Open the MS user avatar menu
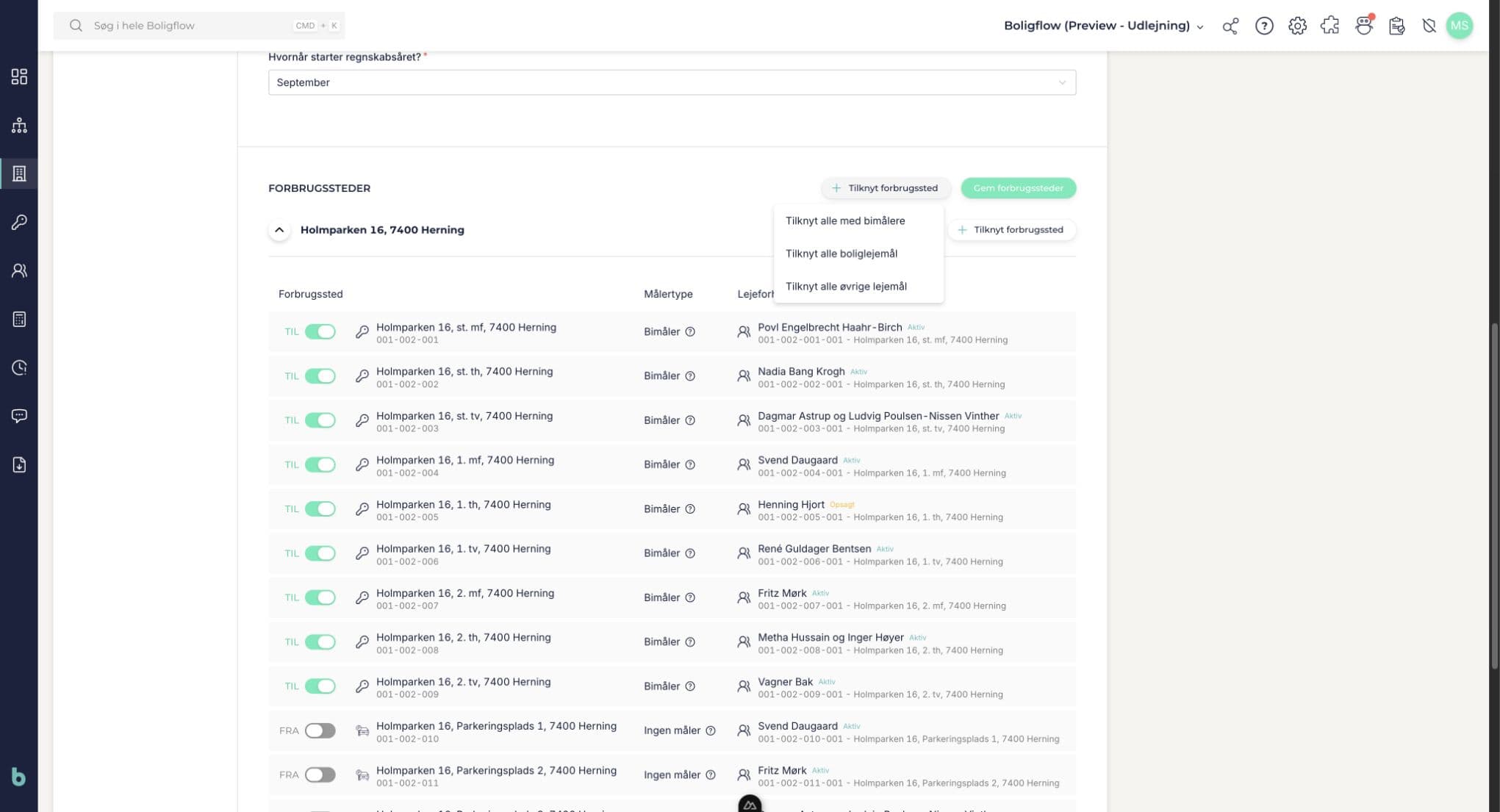The image size is (1500, 812). pyautogui.click(x=1459, y=26)
